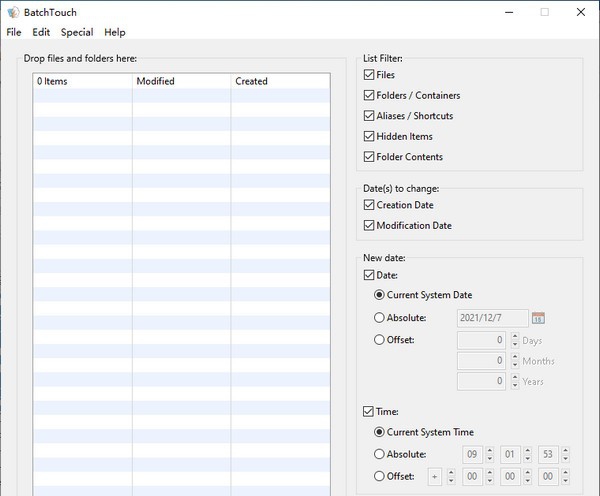Click the absolute hour field 09
The height and width of the screenshot is (496, 600).
tap(472, 454)
